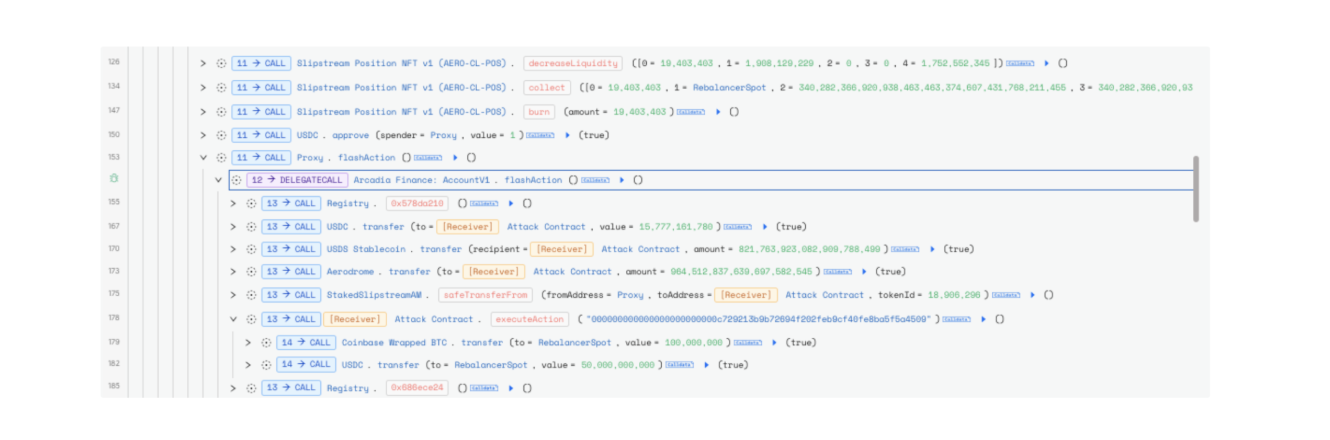Open the calldata tag on the Registry 0x578da210 row
Screen dimensions: 1330x440
tap(484, 203)
